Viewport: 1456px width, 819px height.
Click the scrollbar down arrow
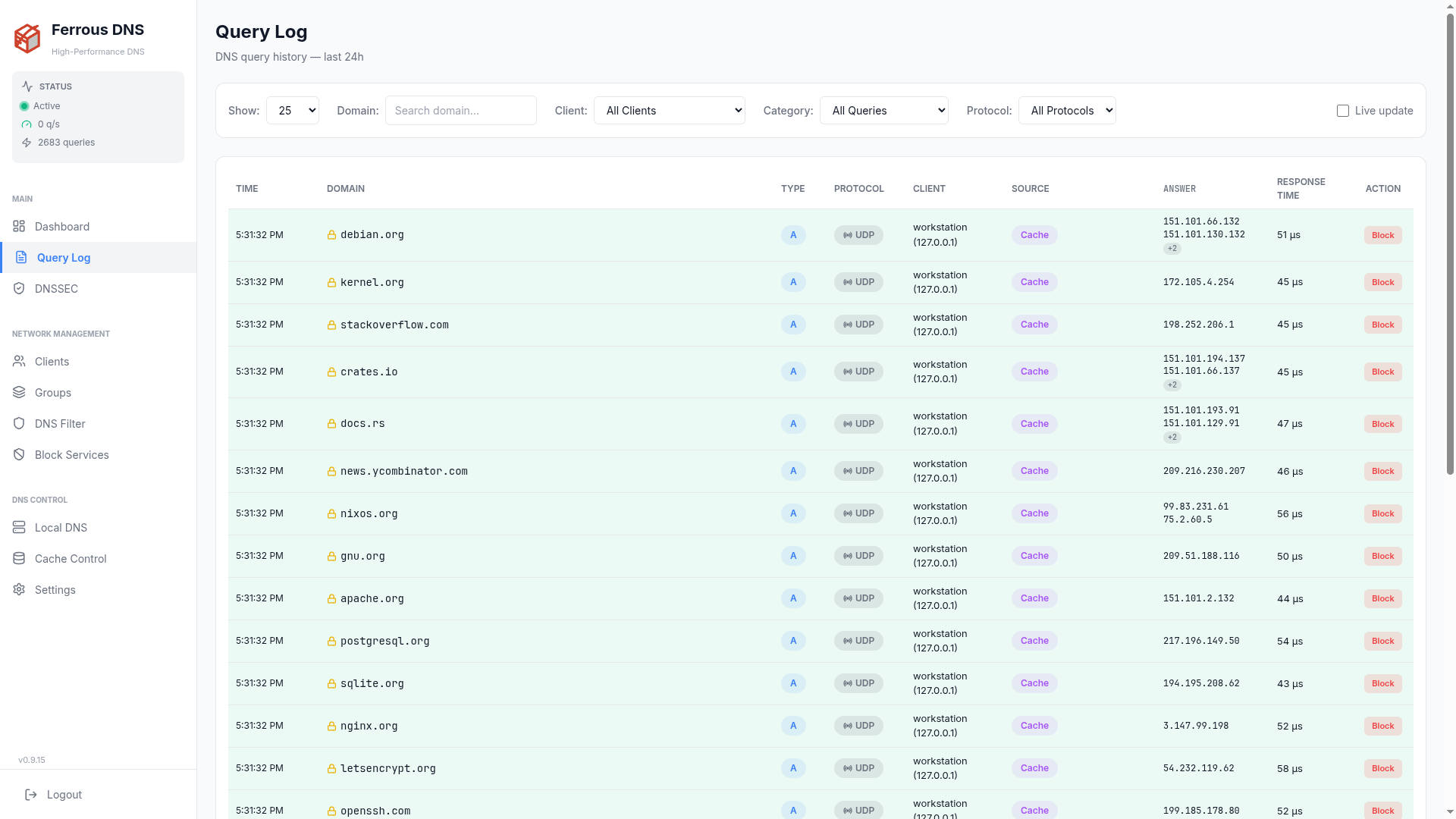[1450, 812]
